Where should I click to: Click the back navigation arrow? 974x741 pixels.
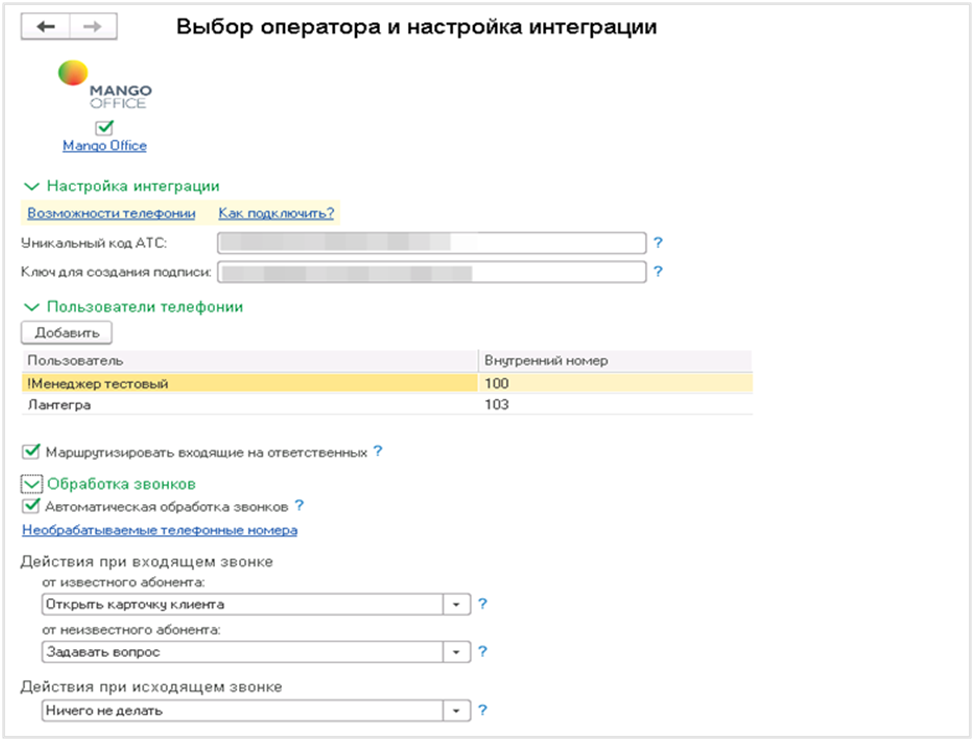click(45, 27)
